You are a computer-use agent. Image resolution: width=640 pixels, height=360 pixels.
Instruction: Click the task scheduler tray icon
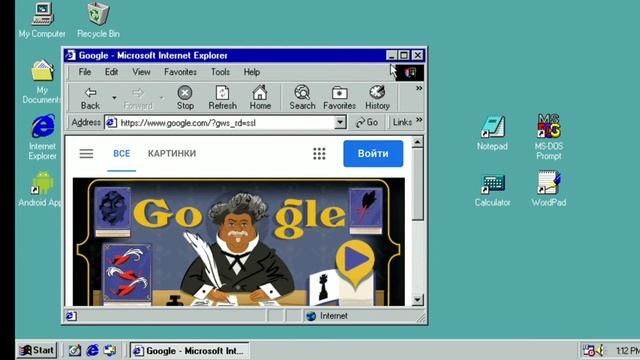[589, 350]
